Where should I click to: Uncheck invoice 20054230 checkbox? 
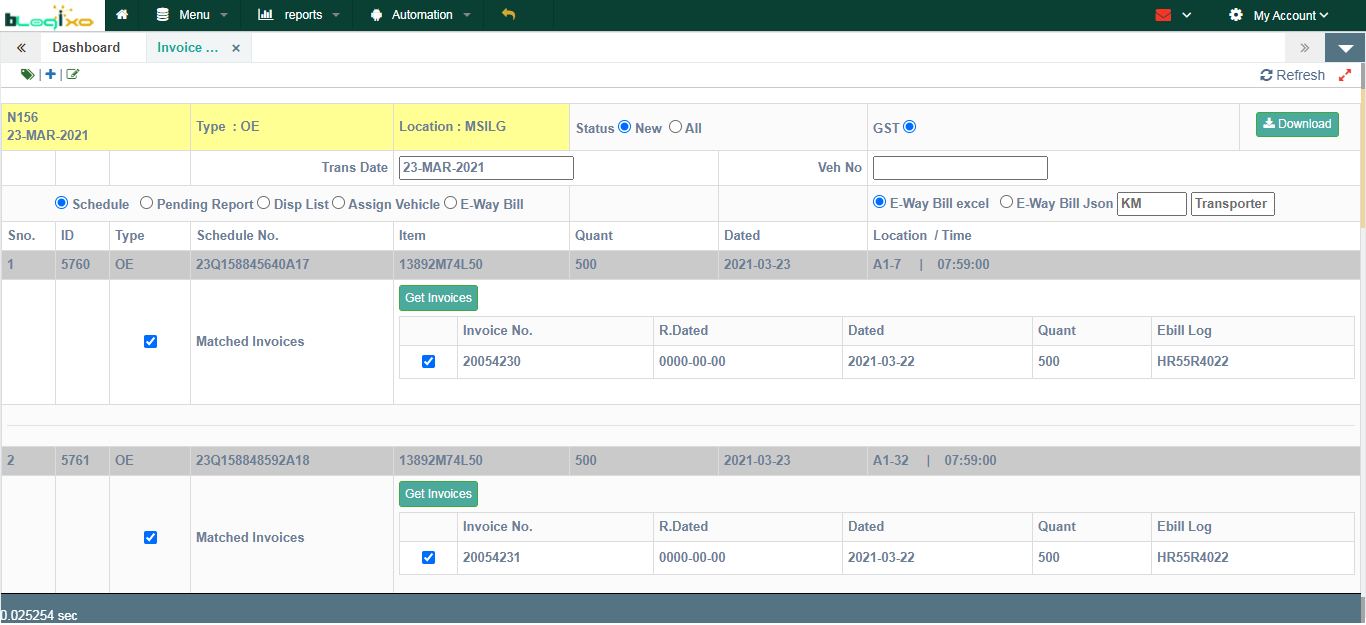428,361
